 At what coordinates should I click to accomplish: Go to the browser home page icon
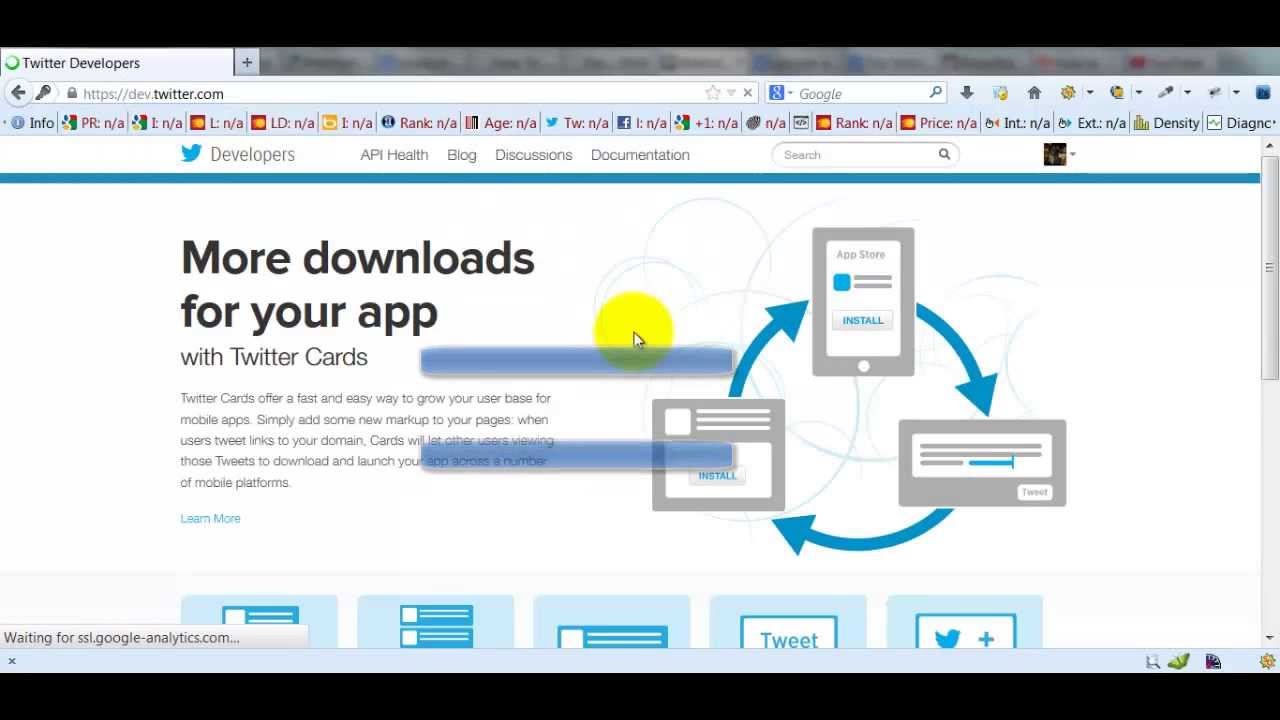point(1034,93)
